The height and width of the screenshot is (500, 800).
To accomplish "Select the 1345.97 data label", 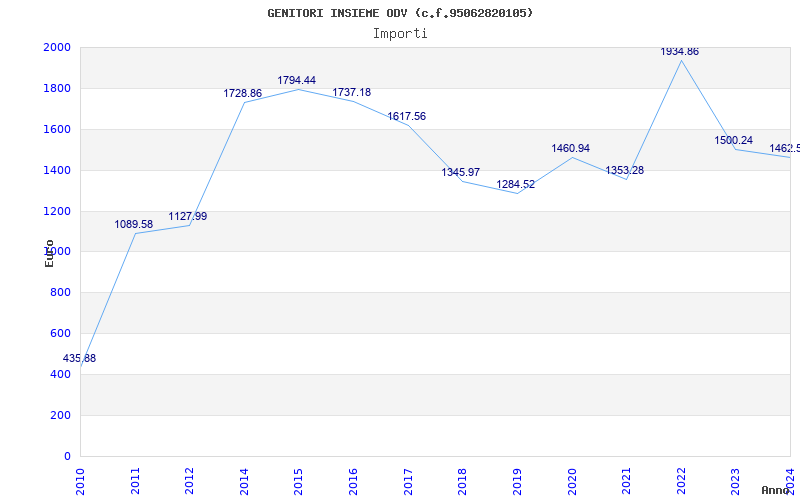I will [461, 172].
